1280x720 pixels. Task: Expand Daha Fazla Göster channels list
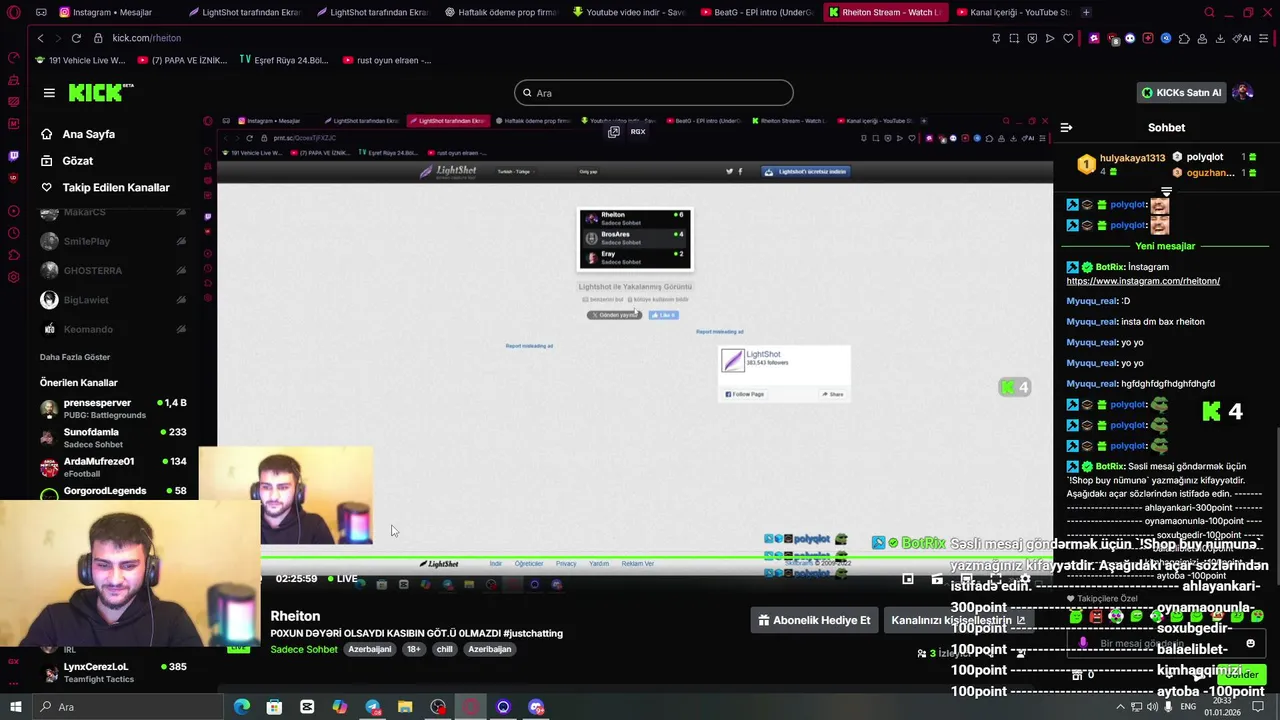[x=75, y=357]
